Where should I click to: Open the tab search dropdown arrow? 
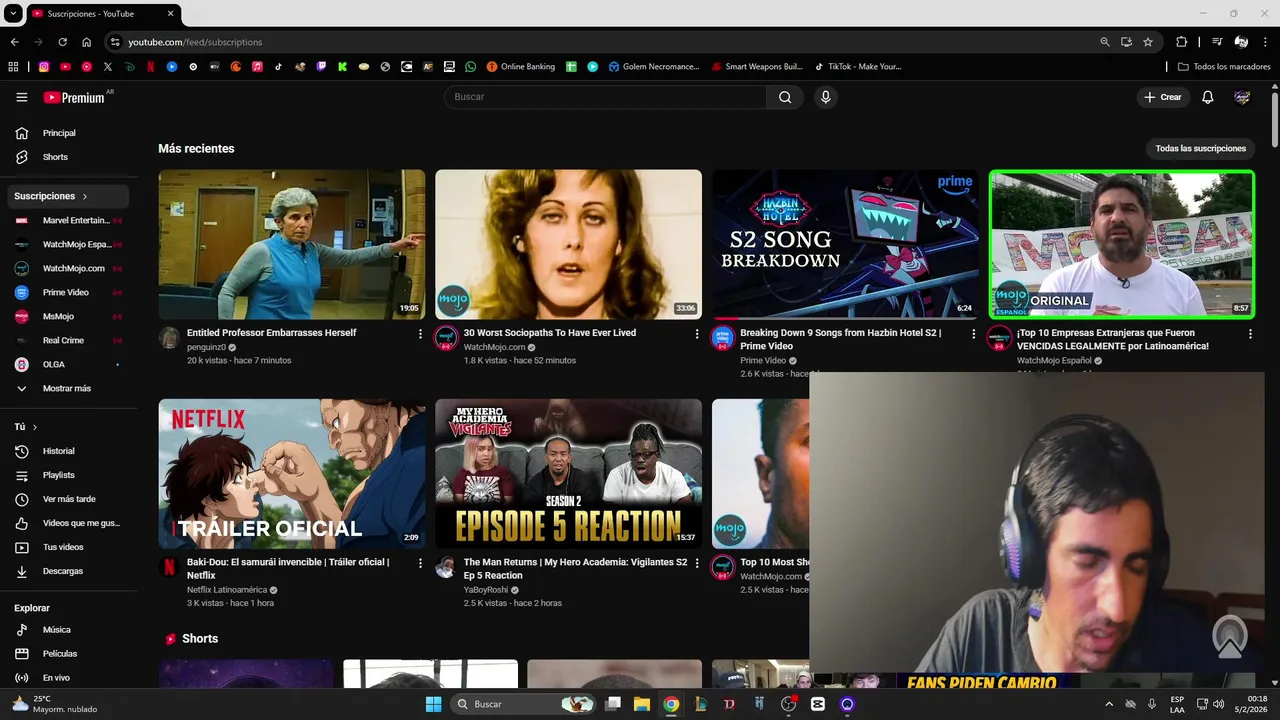(x=13, y=14)
